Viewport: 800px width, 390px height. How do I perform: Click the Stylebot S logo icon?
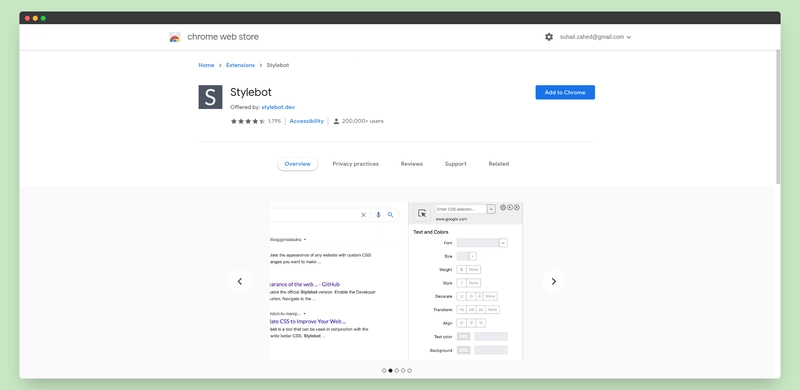[210, 97]
